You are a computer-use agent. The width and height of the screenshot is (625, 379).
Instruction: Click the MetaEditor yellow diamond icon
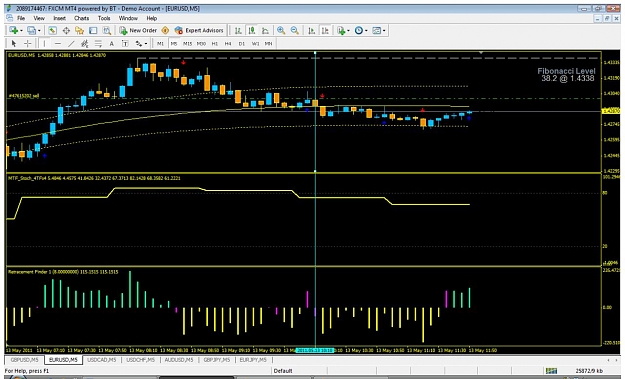pyautogui.click(x=165, y=30)
